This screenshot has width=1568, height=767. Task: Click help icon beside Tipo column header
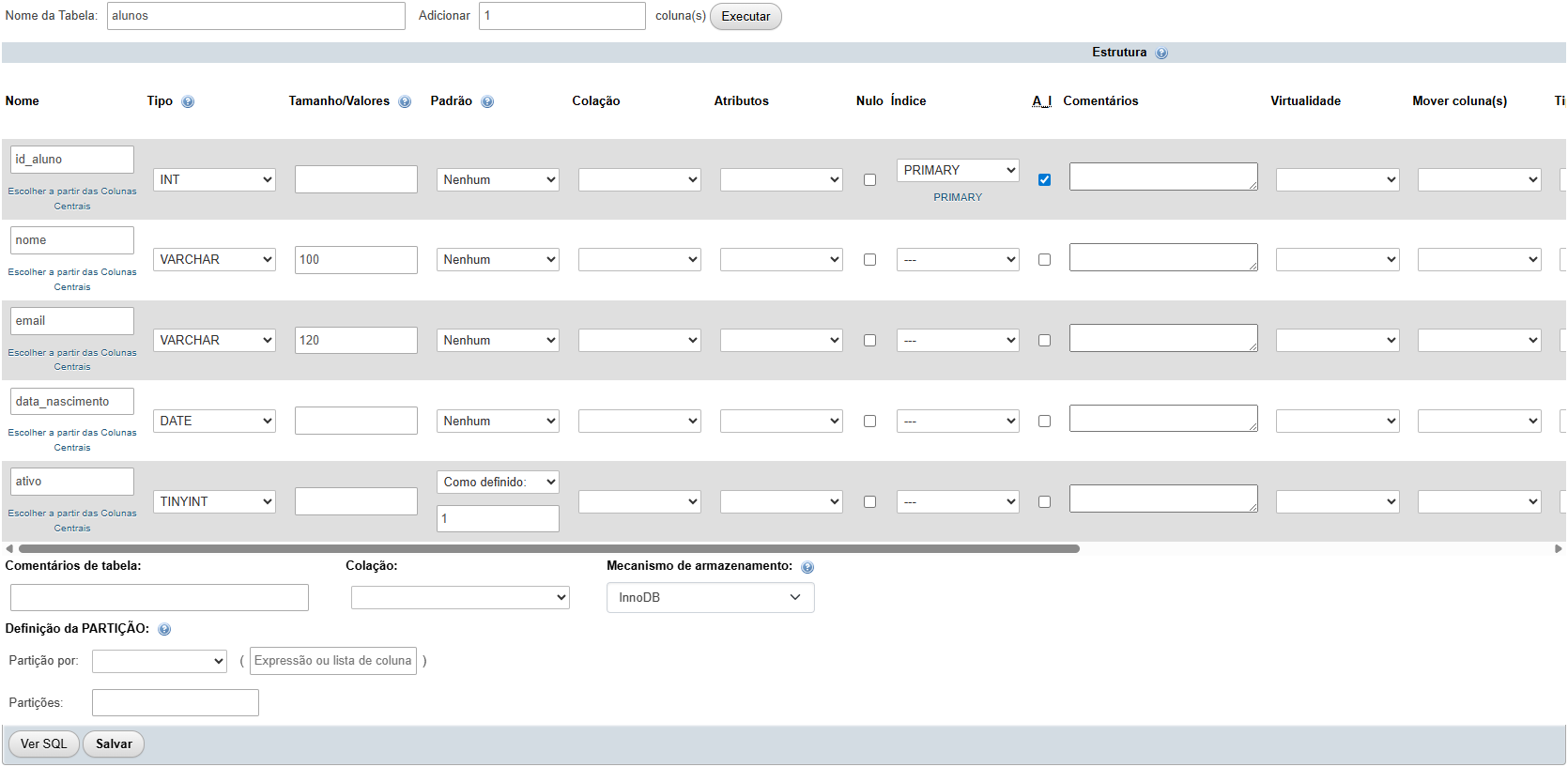(x=188, y=102)
